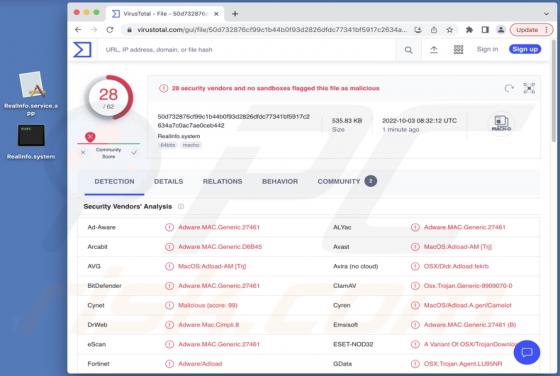Reload the page with the refresh icon

coord(110,30)
